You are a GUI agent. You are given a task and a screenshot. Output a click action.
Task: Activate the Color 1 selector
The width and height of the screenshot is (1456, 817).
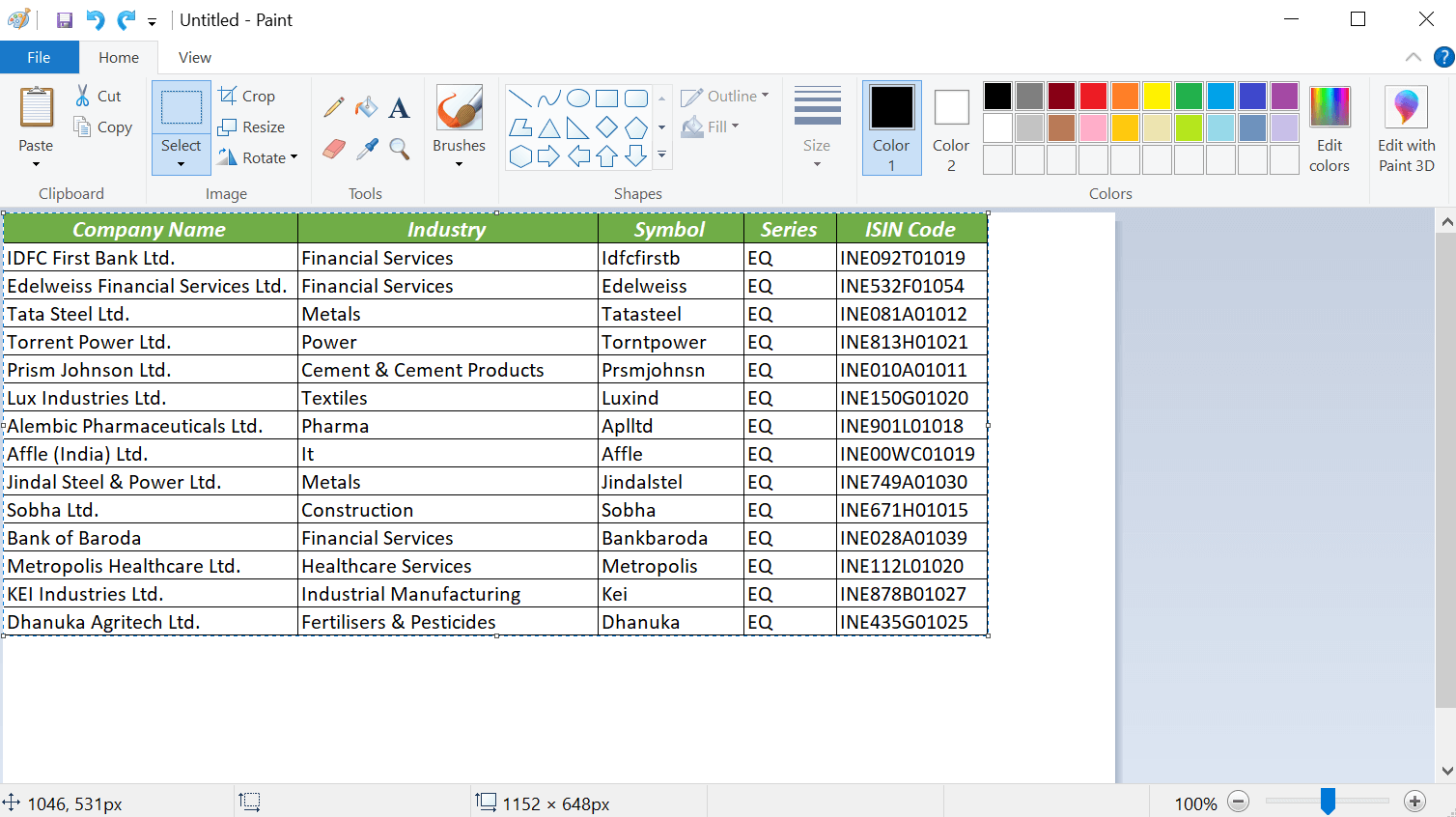891,127
